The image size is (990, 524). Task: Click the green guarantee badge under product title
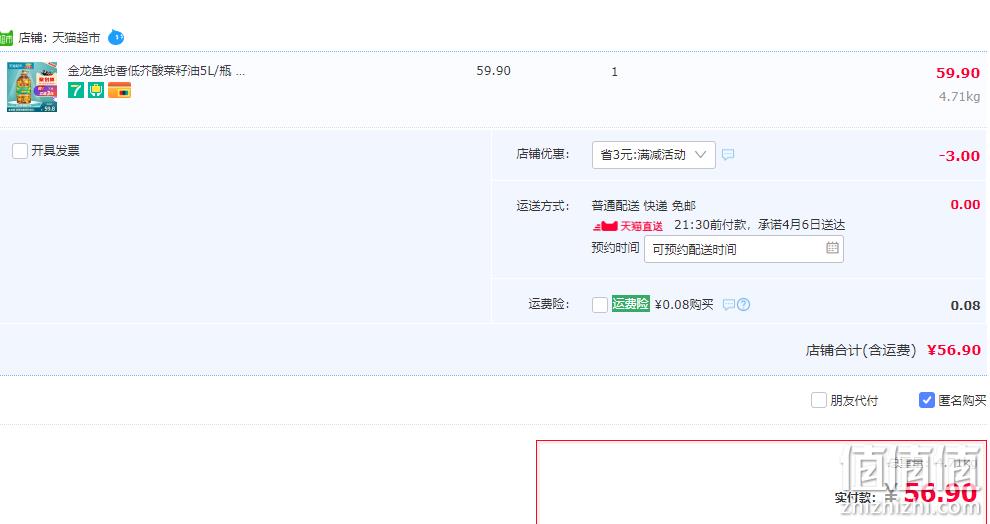pyautogui.click(x=96, y=90)
